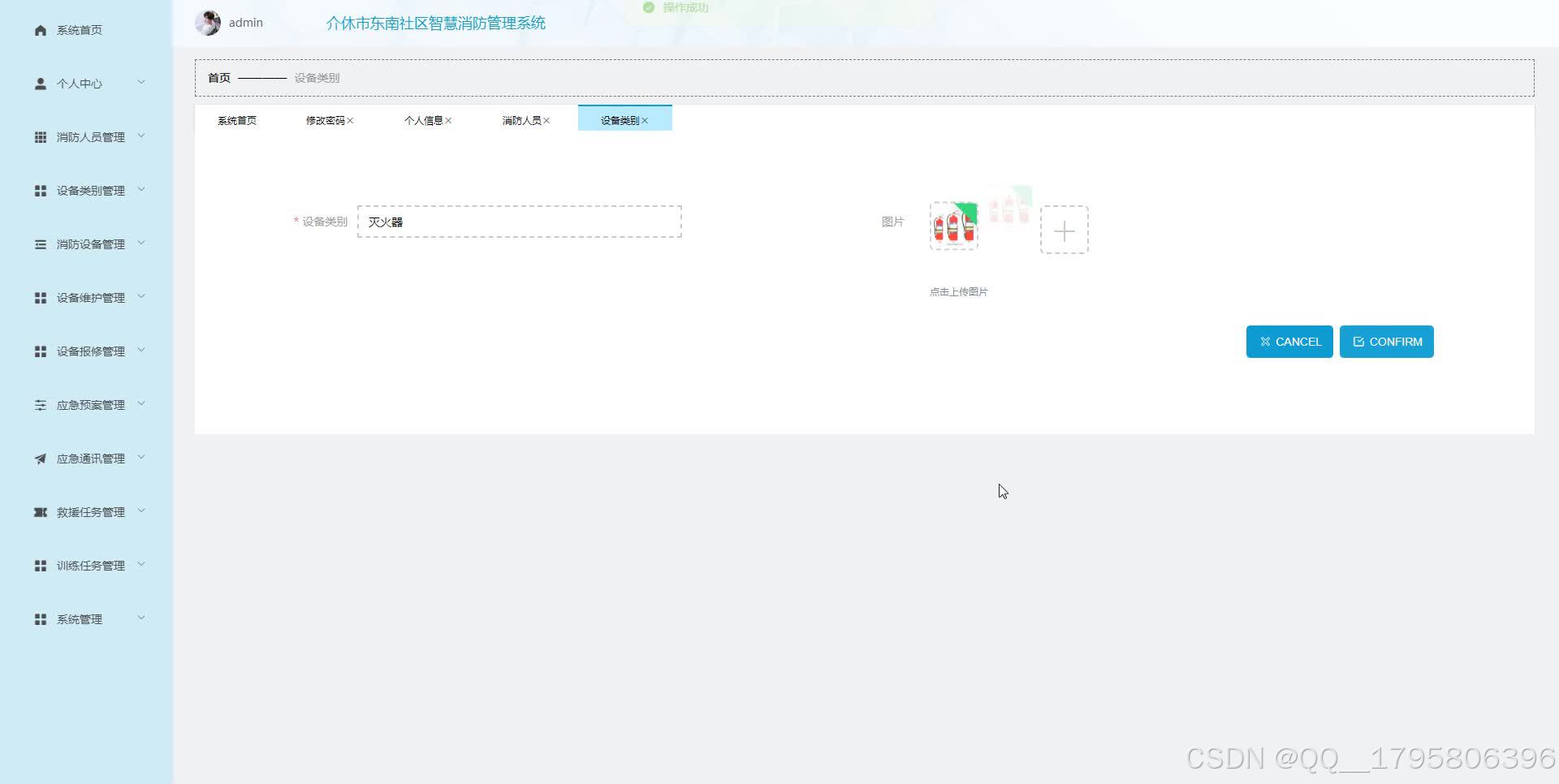Click the 设备类别 input field showing 灭火器
1559x784 pixels.
[519, 221]
